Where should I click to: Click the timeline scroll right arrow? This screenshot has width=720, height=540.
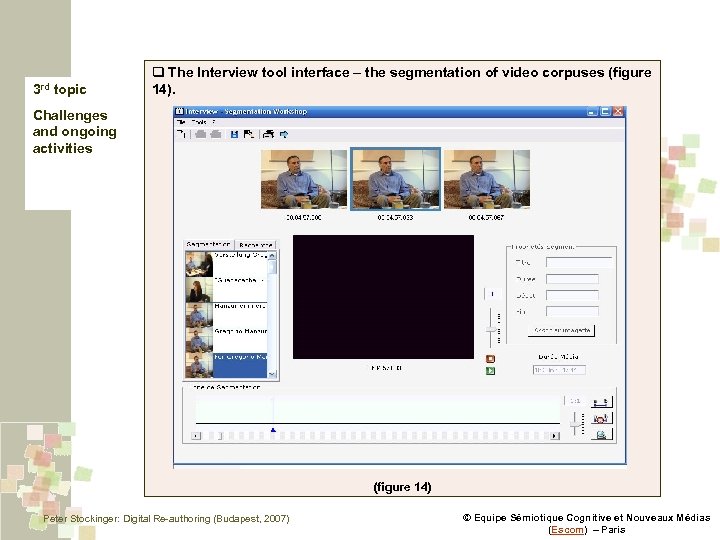(x=555, y=436)
